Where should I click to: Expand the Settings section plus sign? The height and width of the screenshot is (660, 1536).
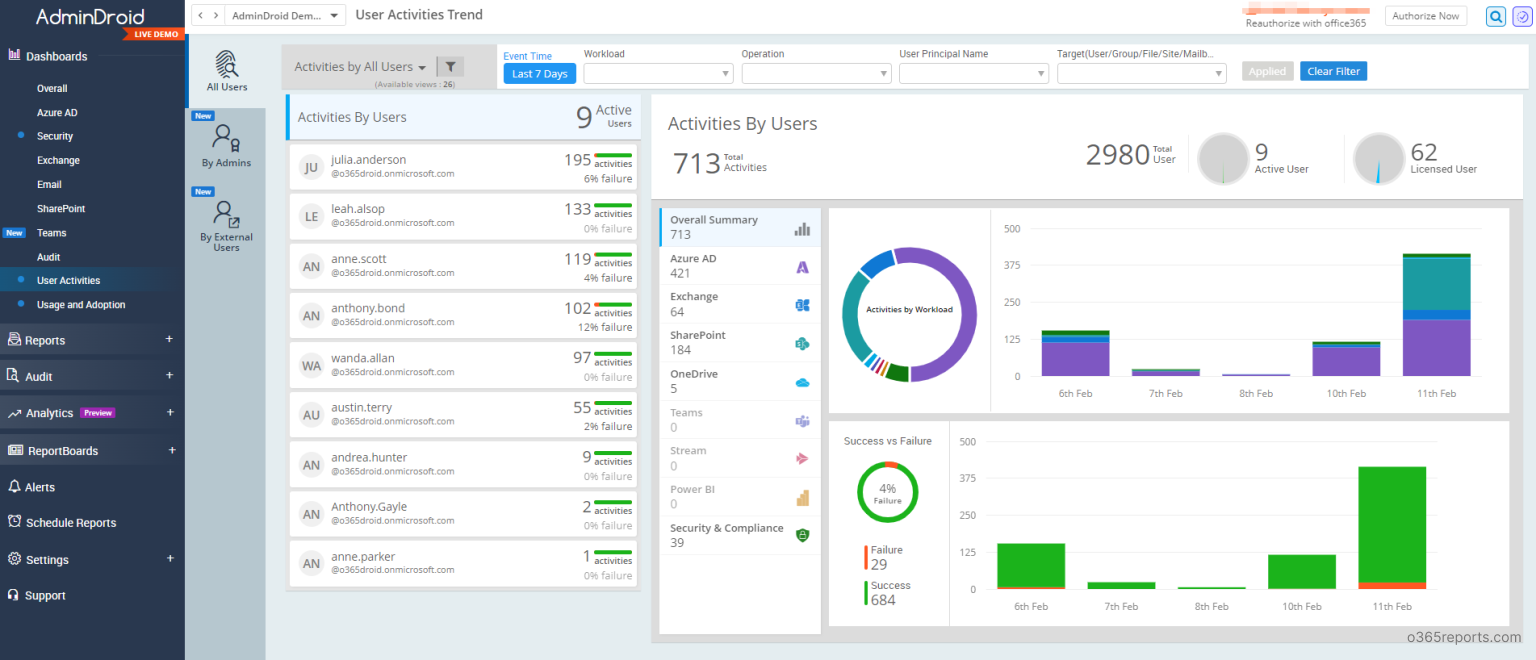(170, 558)
